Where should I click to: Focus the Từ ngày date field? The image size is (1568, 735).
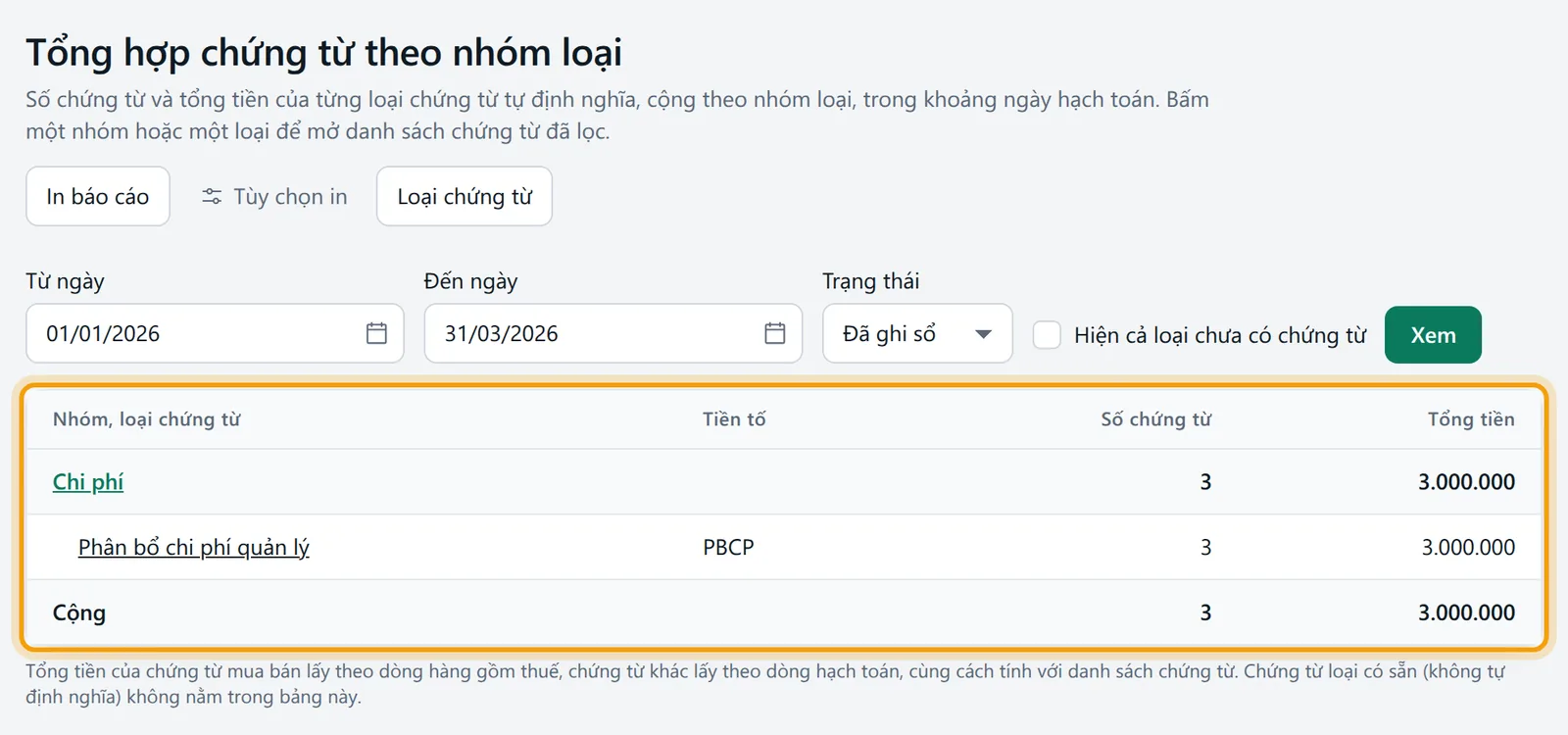click(x=215, y=333)
